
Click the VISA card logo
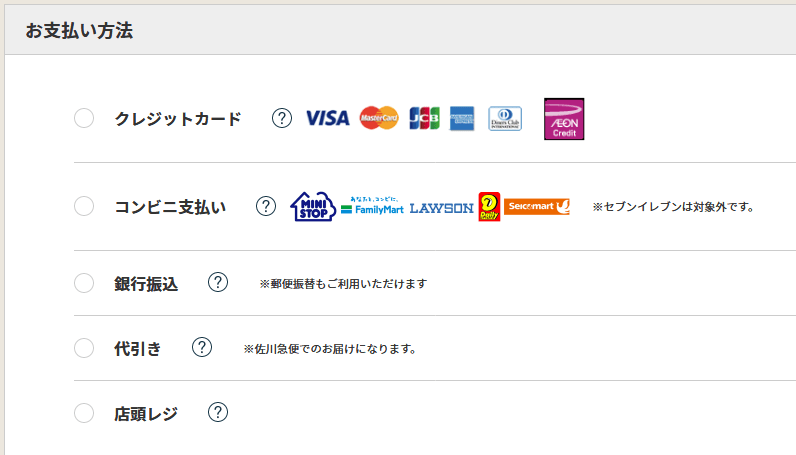pyautogui.click(x=327, y=119)
